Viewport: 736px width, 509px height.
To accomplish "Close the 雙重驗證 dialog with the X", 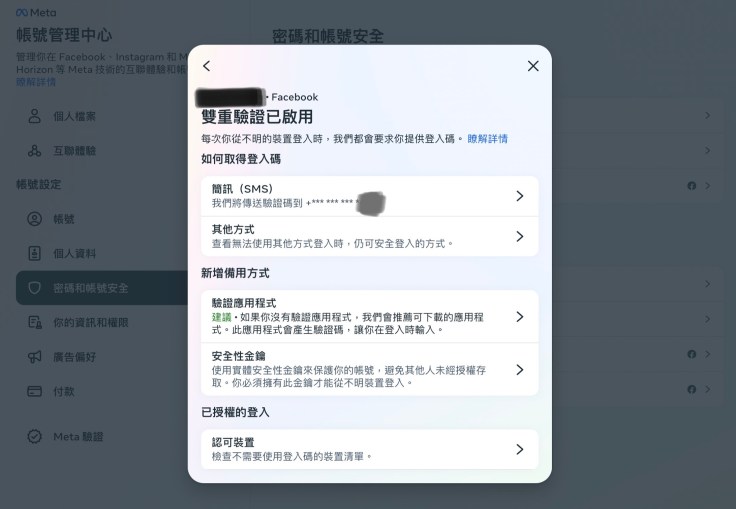I will [x=533, y=66].
